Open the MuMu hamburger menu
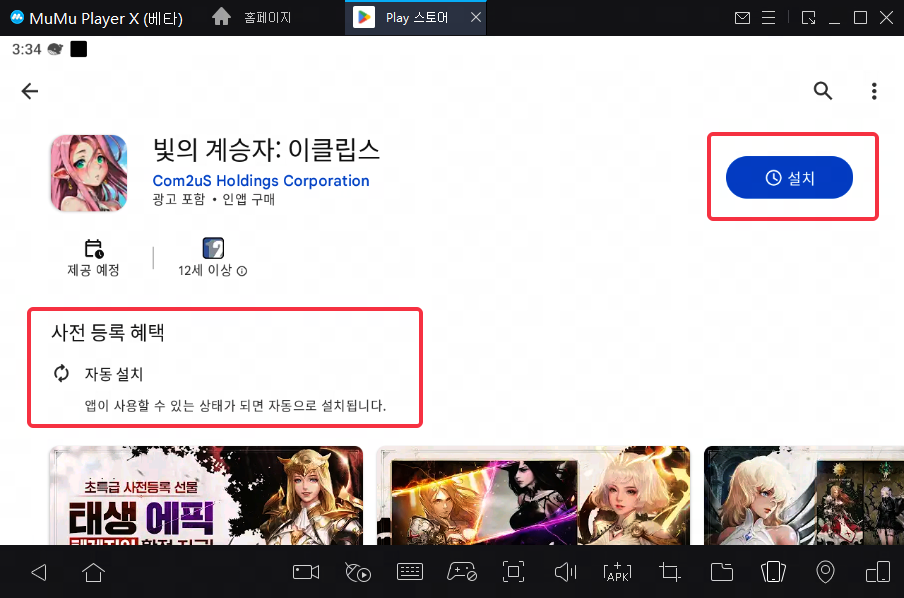Image resolution: width=904 pixels, height=598 pixels. pos(769,18)
